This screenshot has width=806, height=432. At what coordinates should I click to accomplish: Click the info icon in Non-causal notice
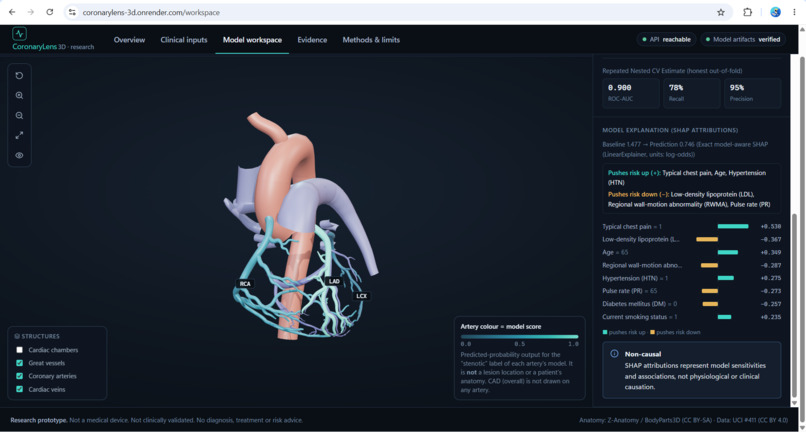click(x=614, y=354)
